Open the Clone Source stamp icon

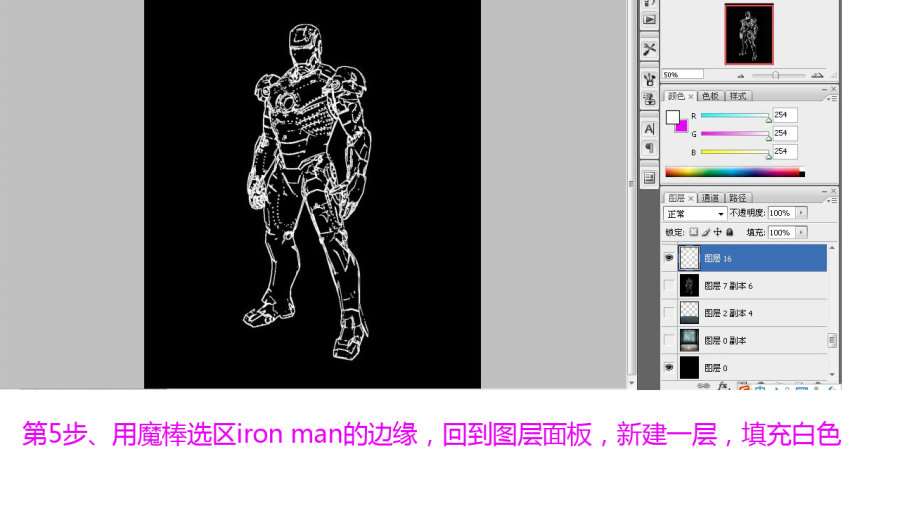(649, 99)
